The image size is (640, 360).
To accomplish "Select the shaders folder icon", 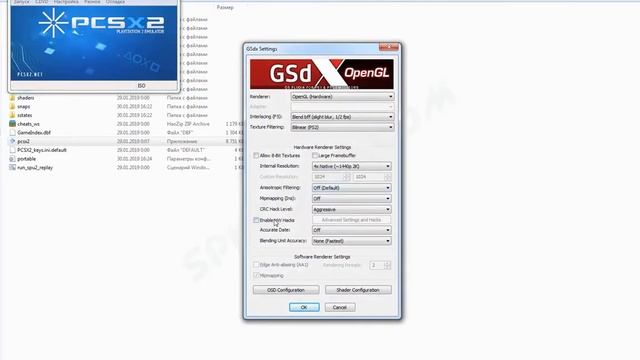I will click(12, 98).
